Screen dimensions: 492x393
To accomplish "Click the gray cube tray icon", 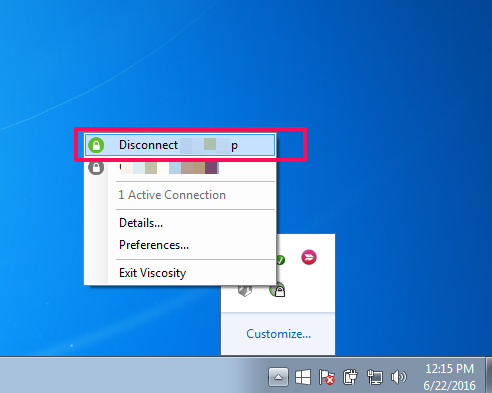I will click(x=245, y=291).
